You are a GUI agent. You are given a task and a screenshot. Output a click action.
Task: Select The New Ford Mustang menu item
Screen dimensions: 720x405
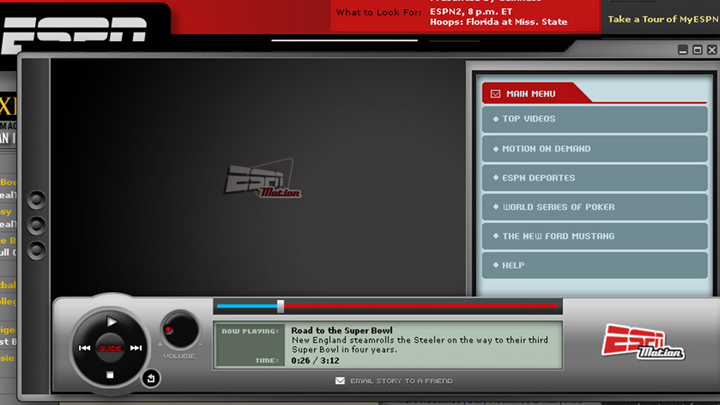point(595,236)
